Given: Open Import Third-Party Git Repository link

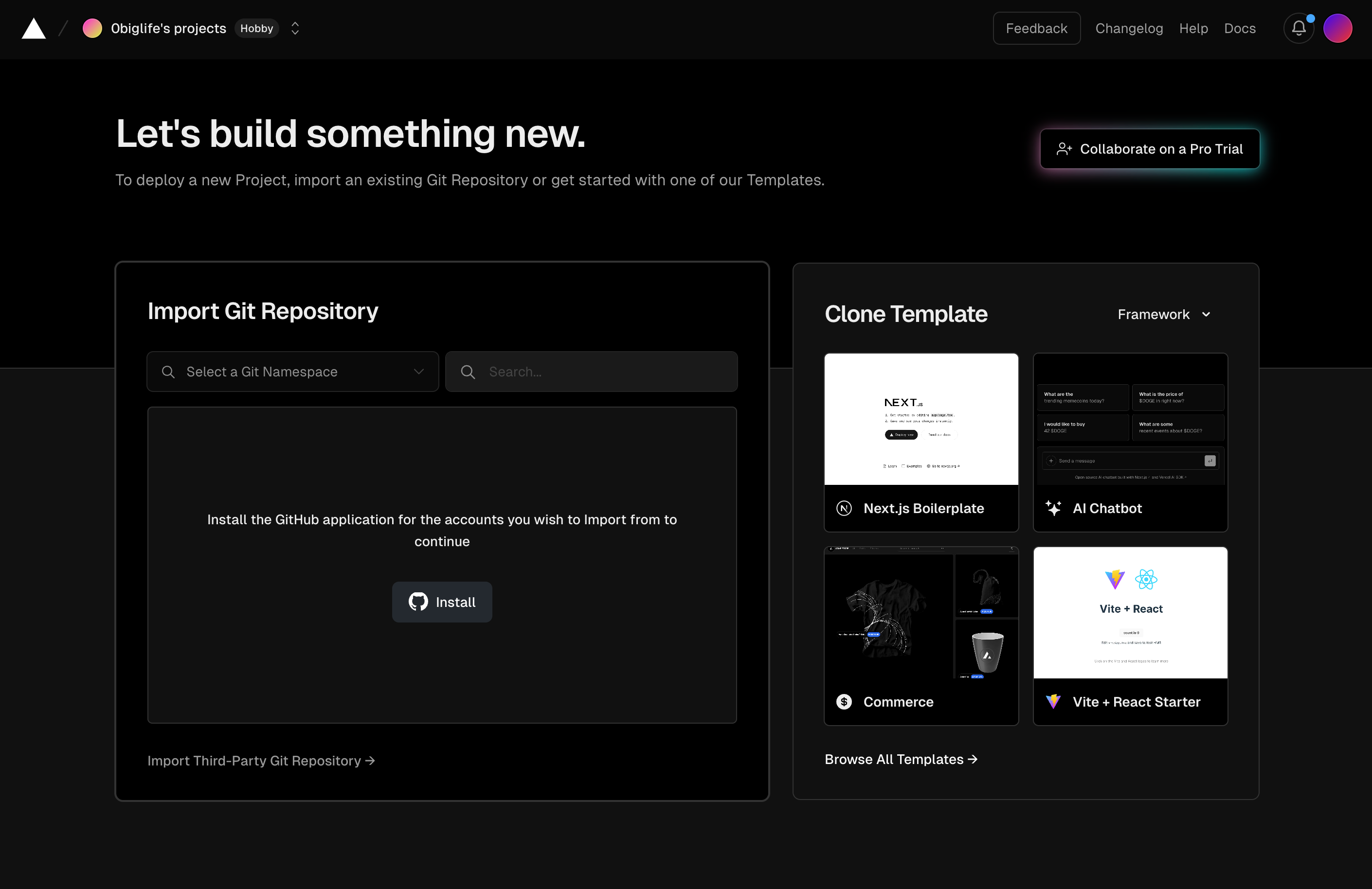Looking at the screenshot, I should point(261,761).
